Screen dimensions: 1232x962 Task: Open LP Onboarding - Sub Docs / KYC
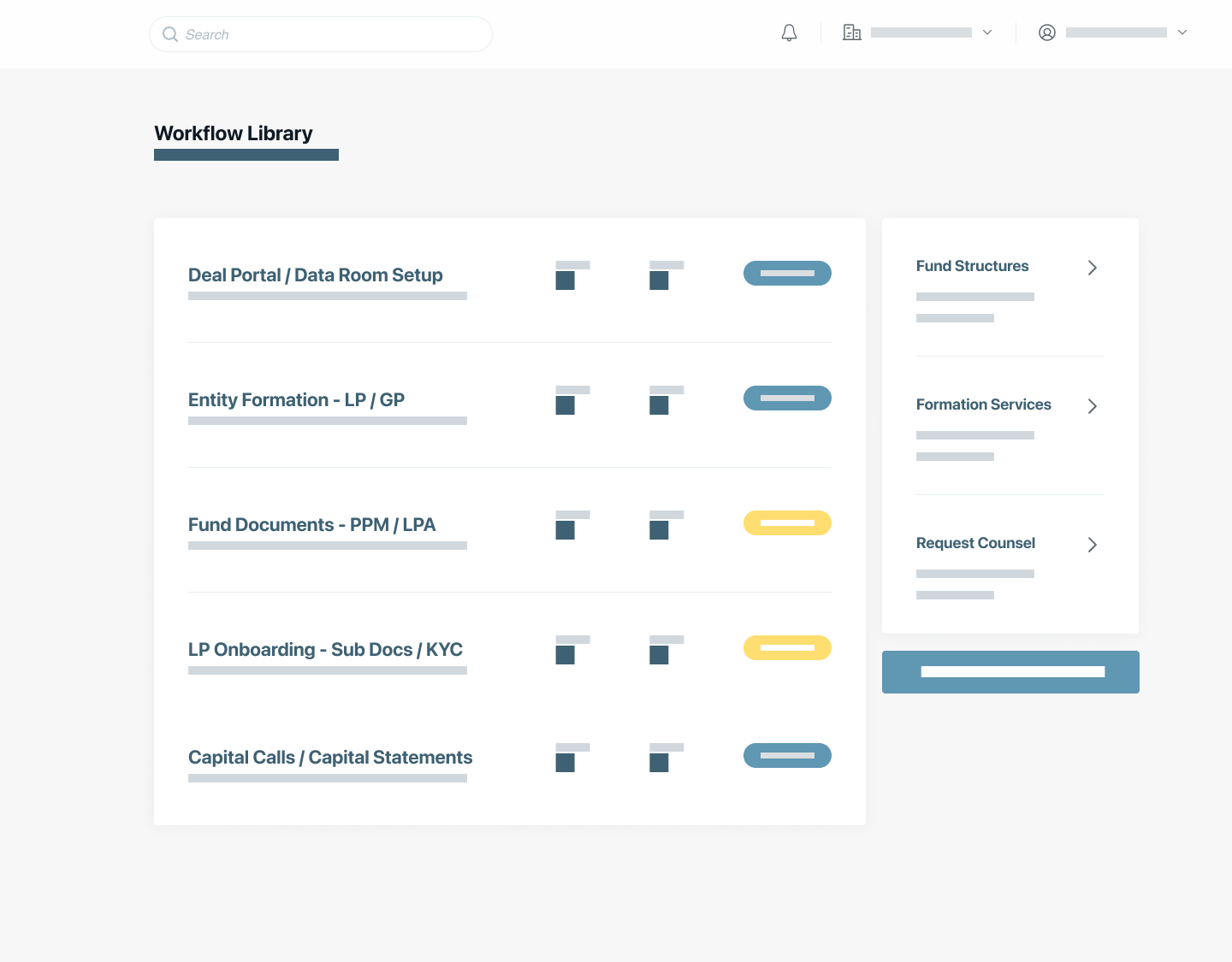(325, 650)
